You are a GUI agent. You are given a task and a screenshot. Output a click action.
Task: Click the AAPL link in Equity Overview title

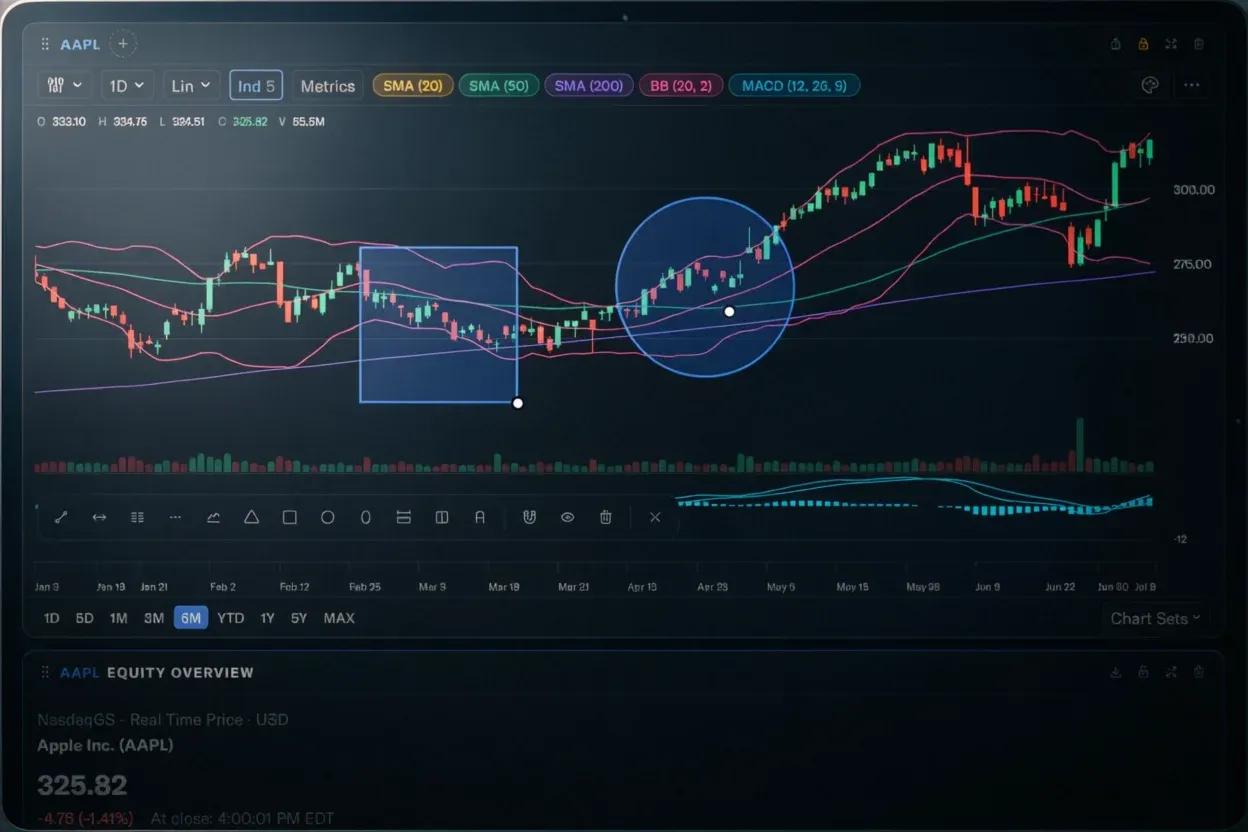pyautogui.click(x=80, y=672)
